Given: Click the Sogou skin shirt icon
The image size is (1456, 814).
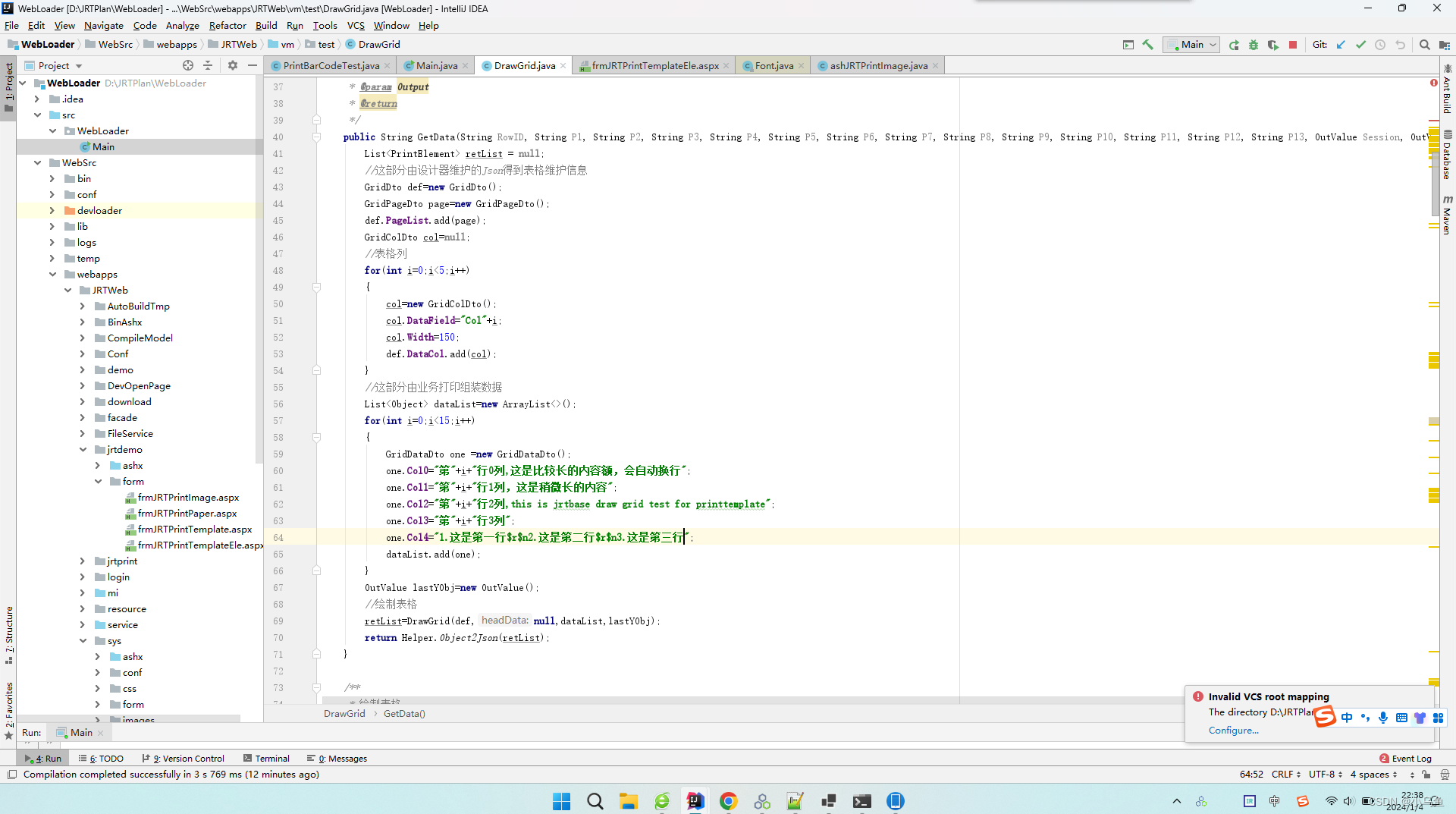Looking at the screenshot, I should 1420,718.
